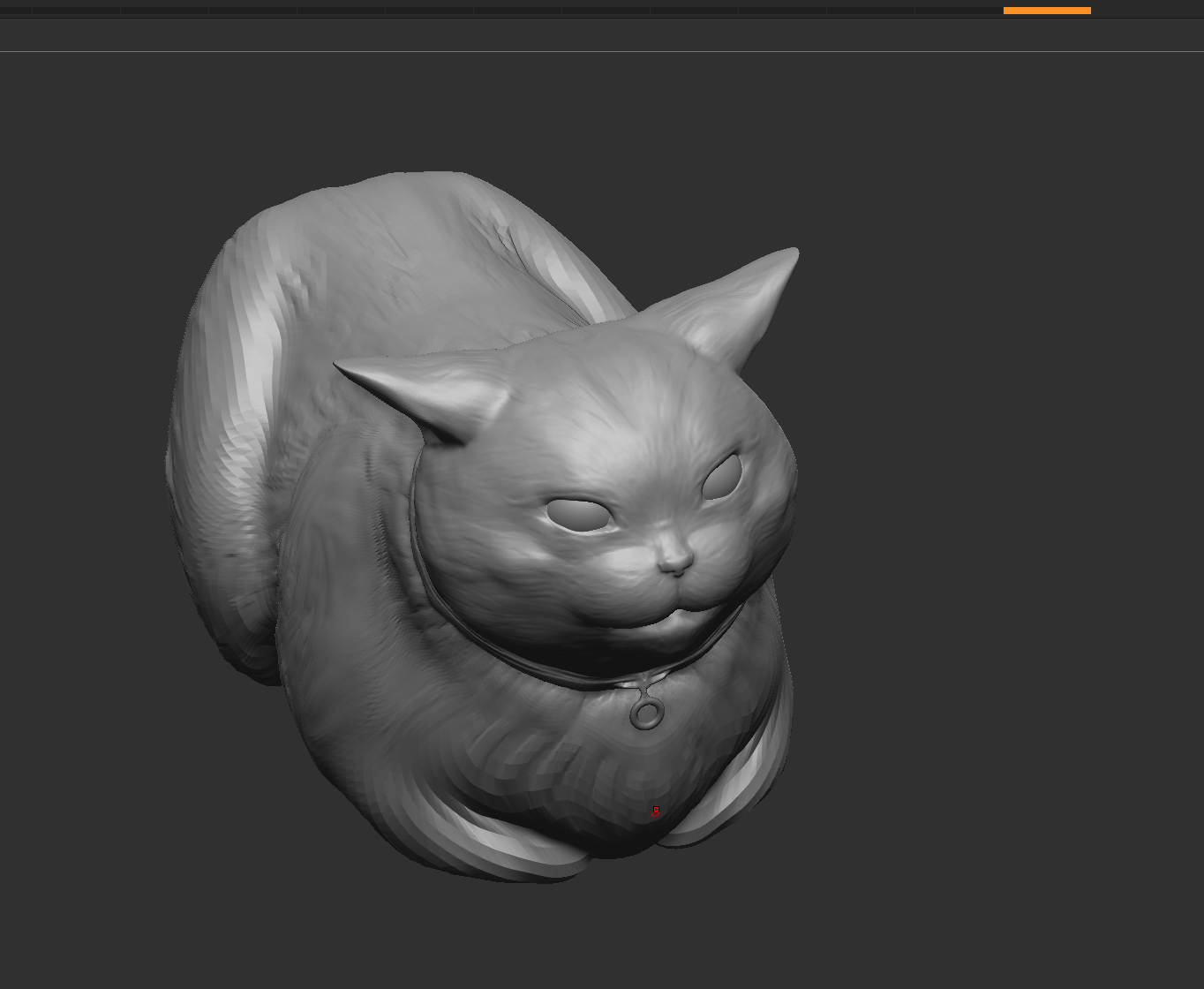Click the shortest leftmost undo history segment
1204x989 pixels.
pos(16,11)
